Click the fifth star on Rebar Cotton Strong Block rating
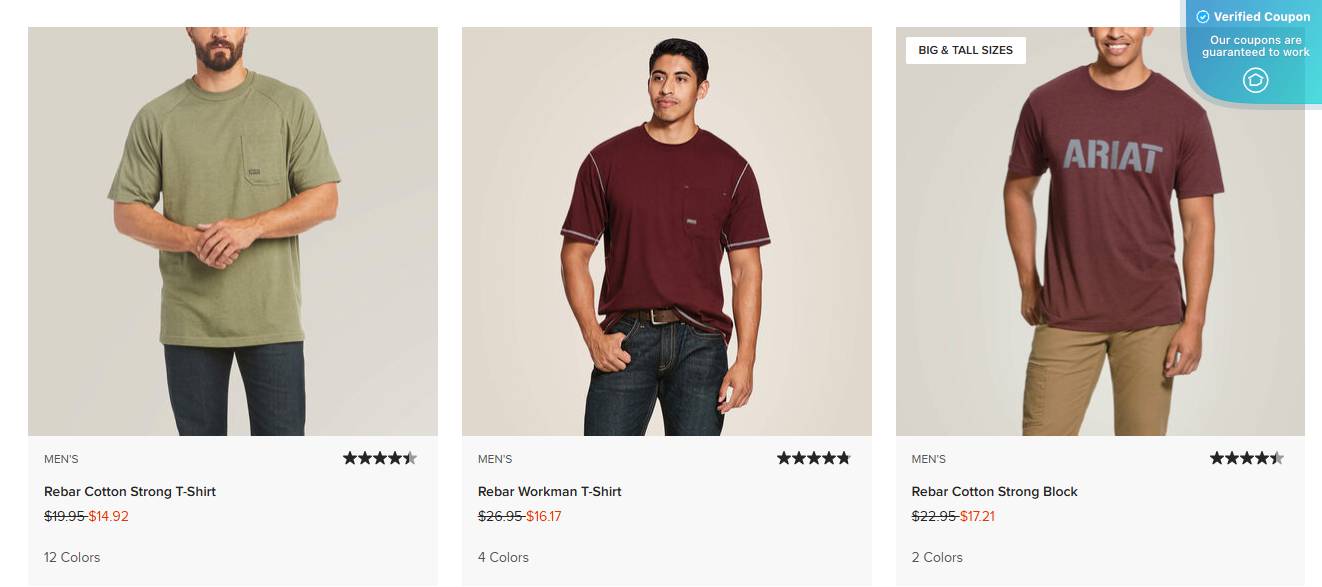 coord(1275,457)
